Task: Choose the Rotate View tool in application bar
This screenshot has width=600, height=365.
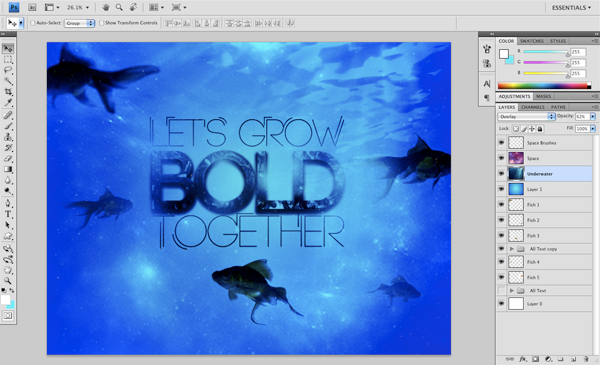Action: 133,7
